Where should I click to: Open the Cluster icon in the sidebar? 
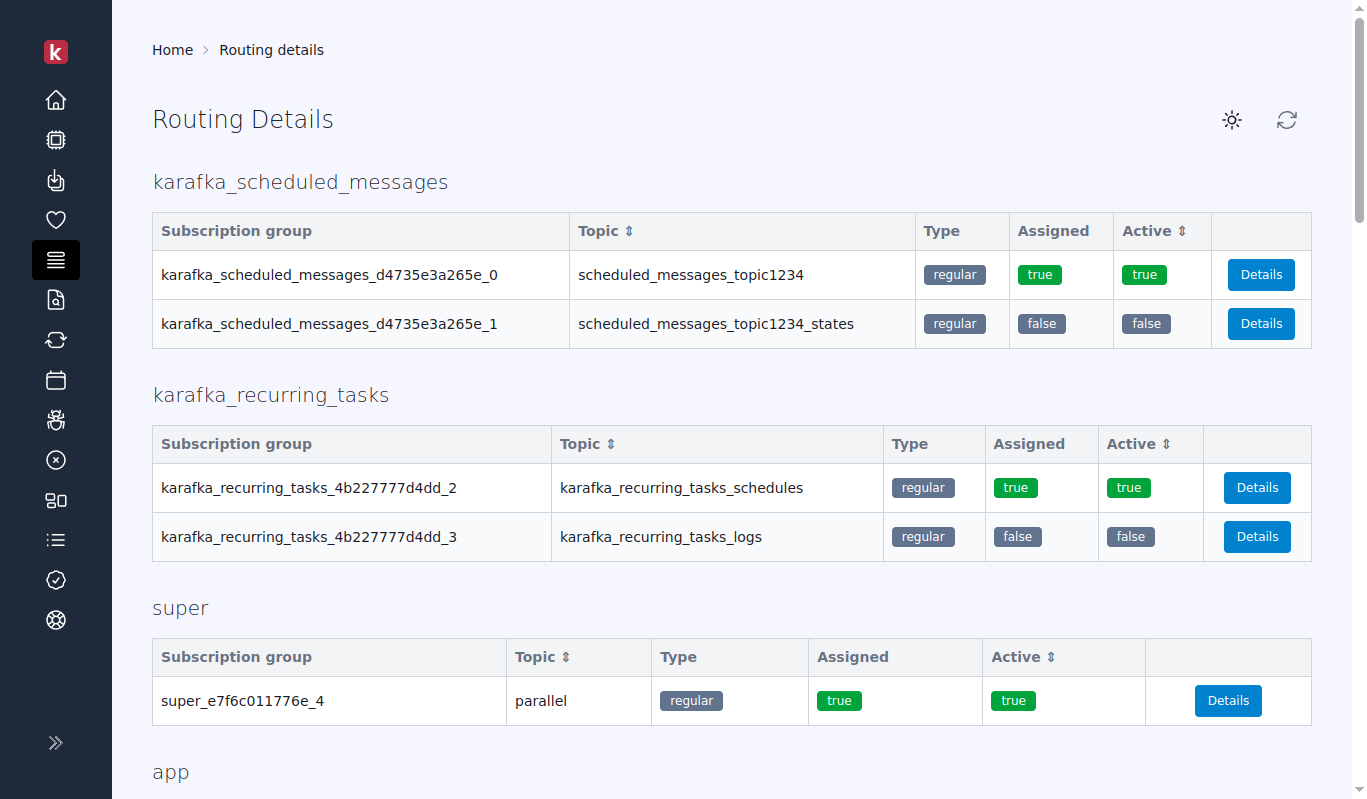tap(56, 500)
